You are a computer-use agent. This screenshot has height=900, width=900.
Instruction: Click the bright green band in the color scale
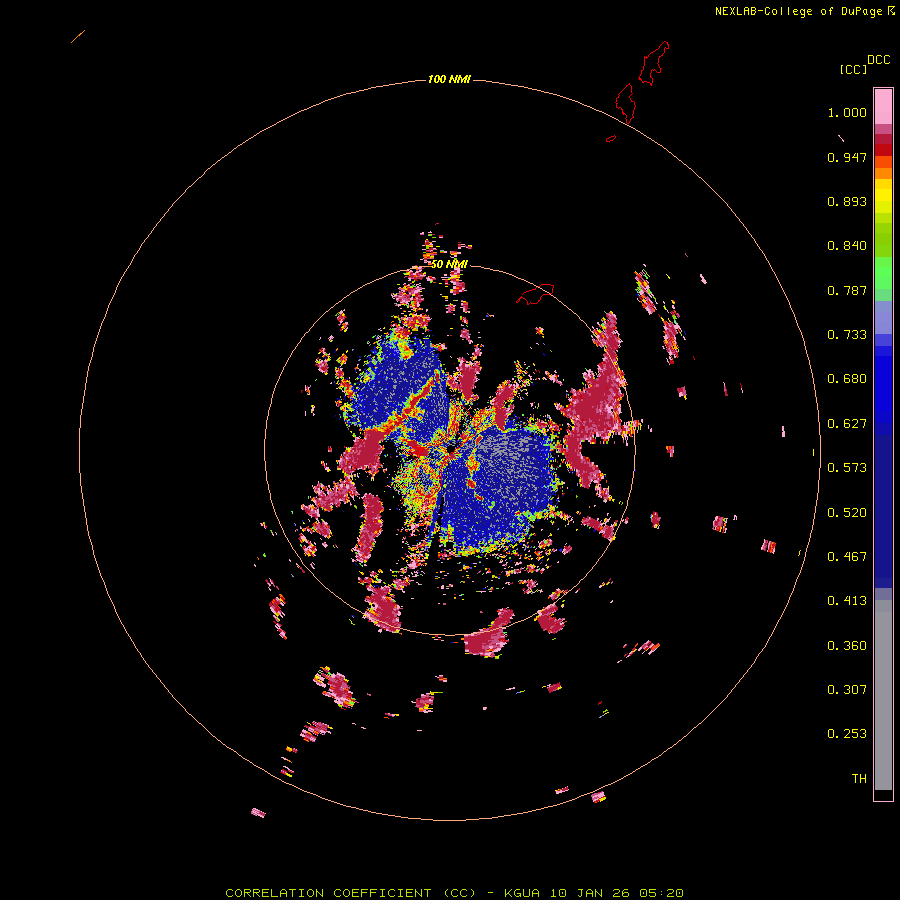pos(883,272)
